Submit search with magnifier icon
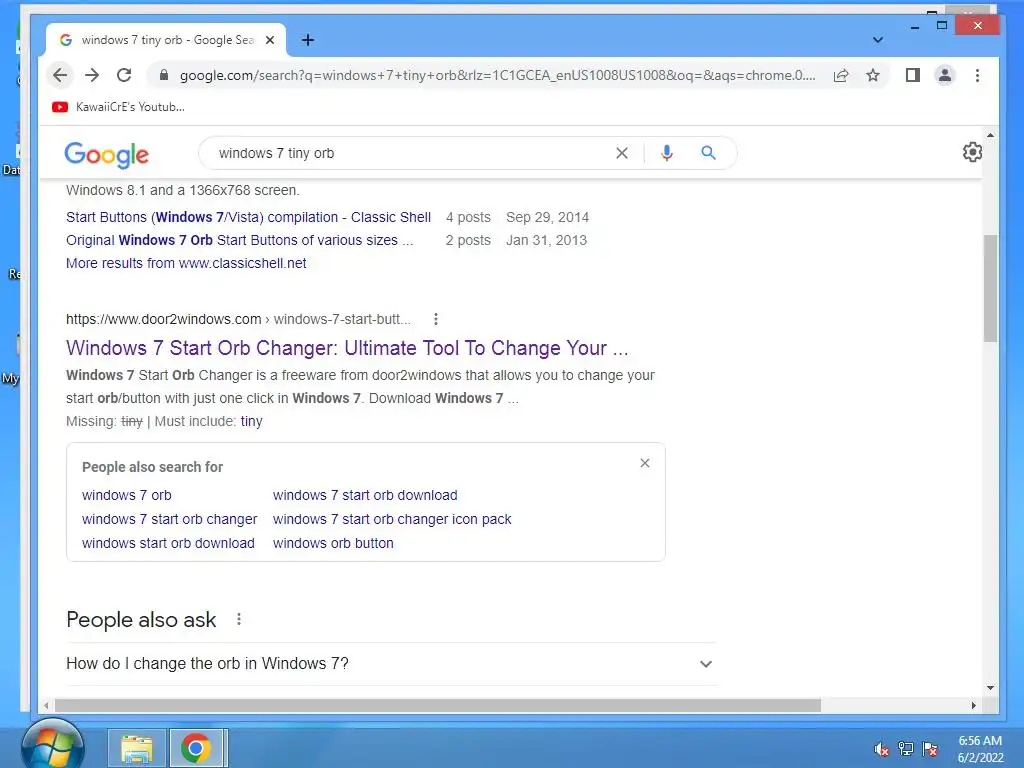The height and width of the screenshot is (768, 1024). tap(708, 153)
